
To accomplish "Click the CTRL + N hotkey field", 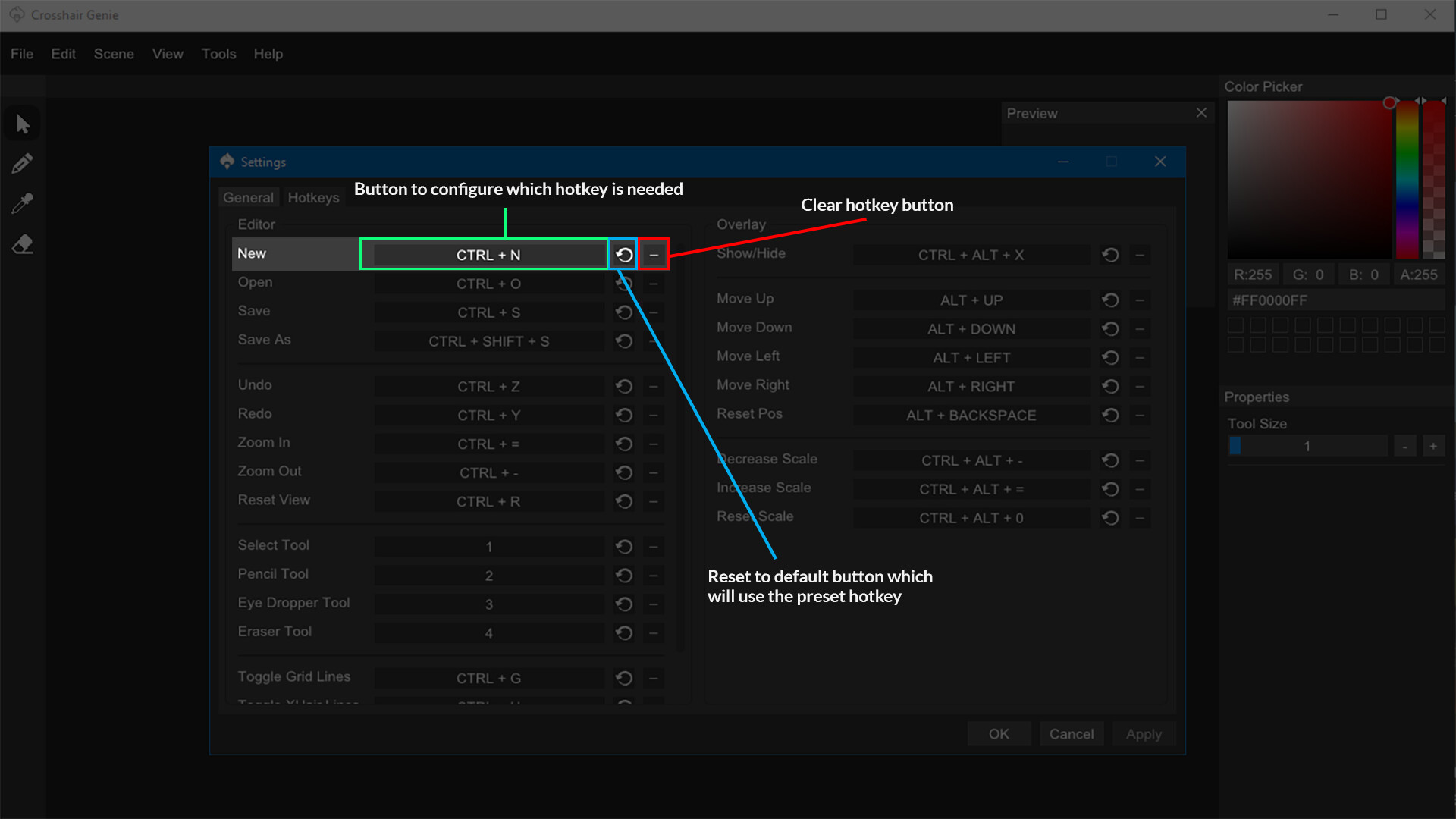I will click(488, 255).
